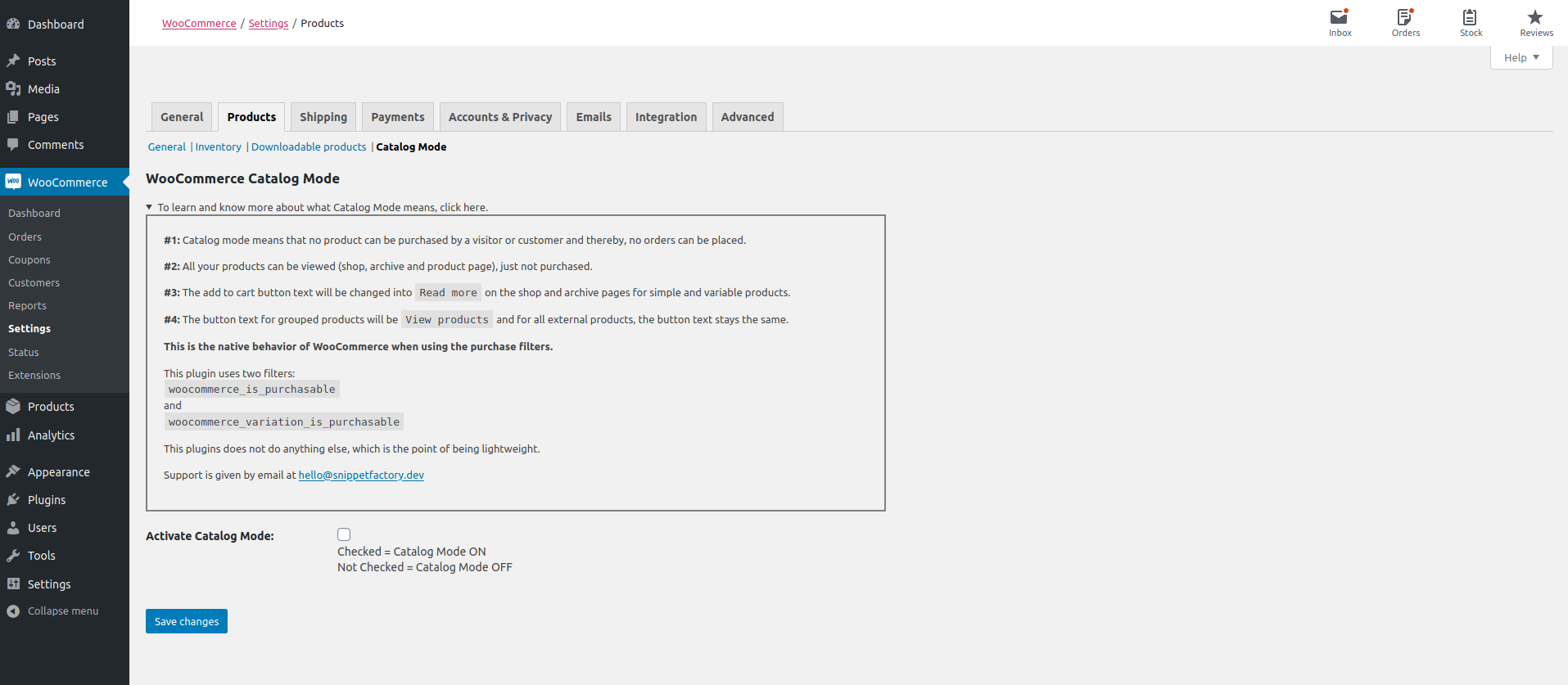Image resolution: width=1568 pixels, height=685 pixels.
Task: Open the Orders icon in top bar
Action: (x=1405, y=17)
